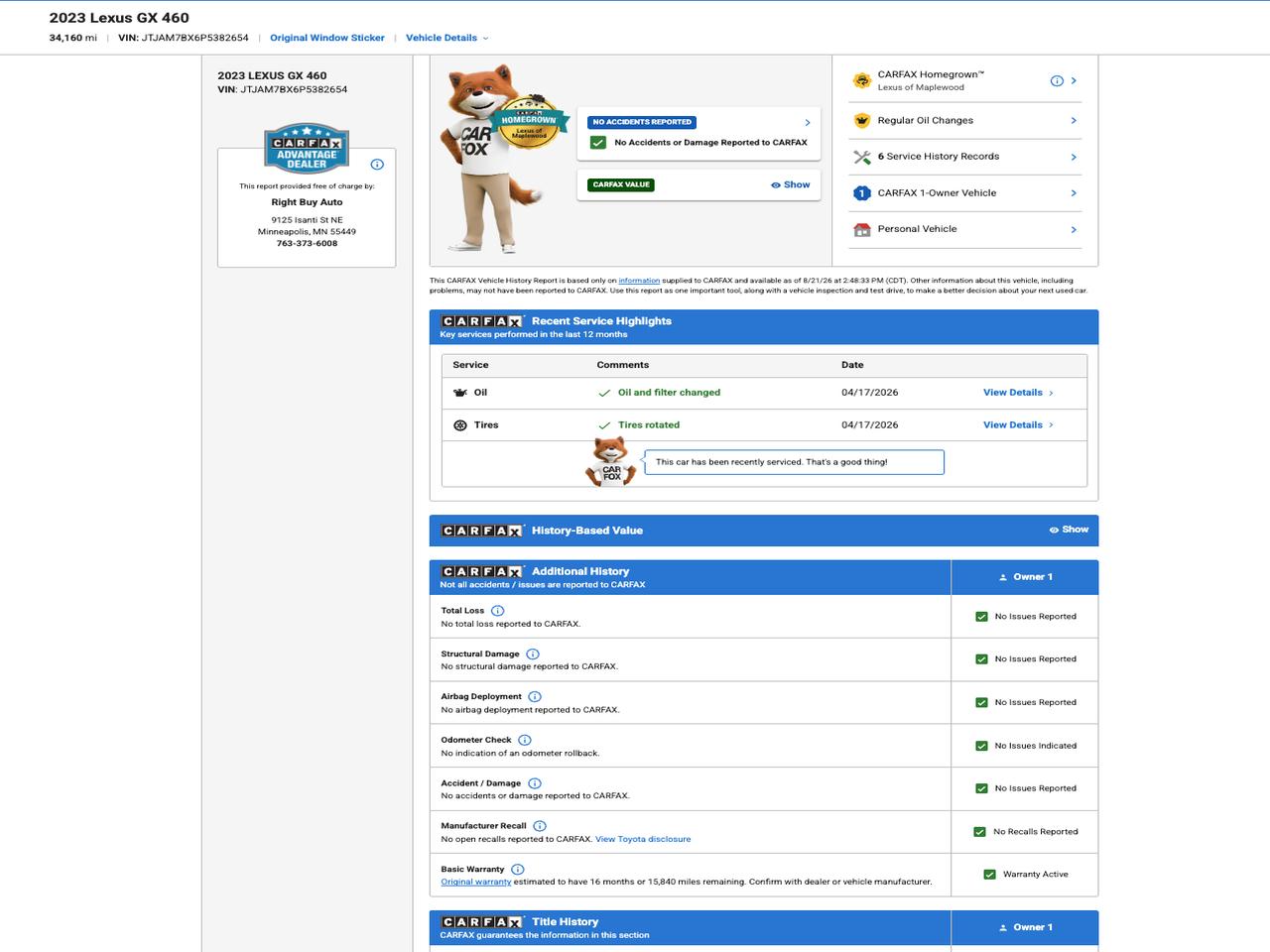This screenshot has height=952, width=1270.
Task: Open info icon for Accident / Damage
Action: pyautogui.click(x=535, y=783)
